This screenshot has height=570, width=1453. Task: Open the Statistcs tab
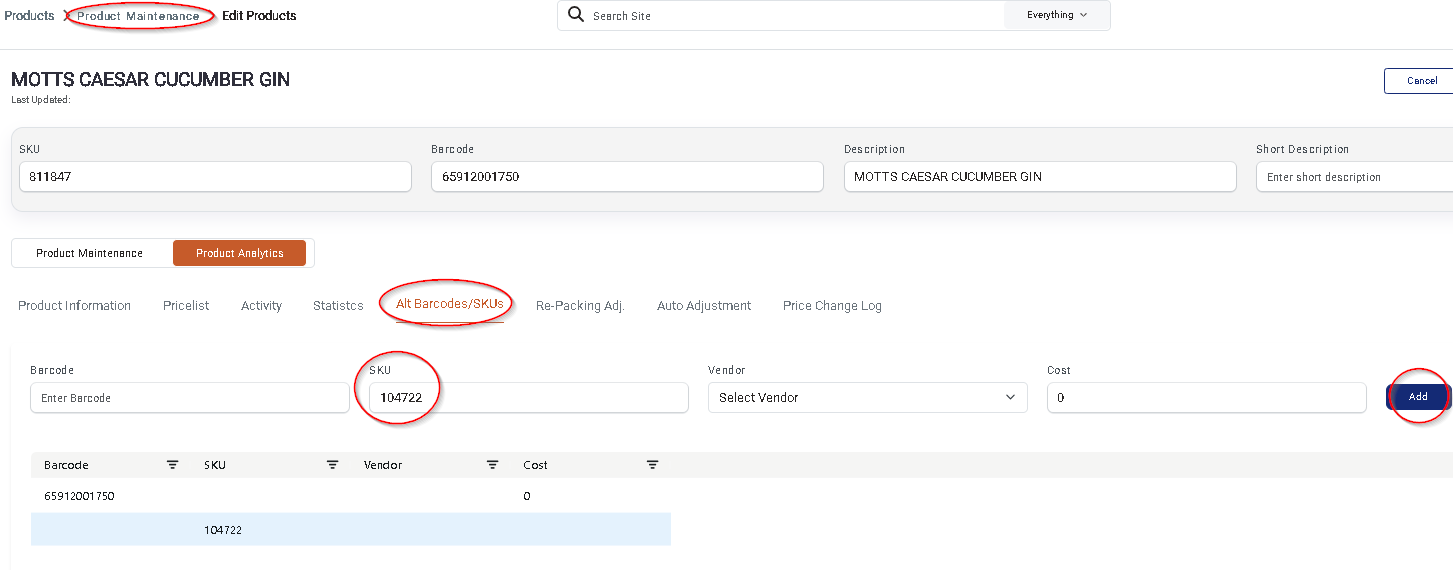(338, 306)
